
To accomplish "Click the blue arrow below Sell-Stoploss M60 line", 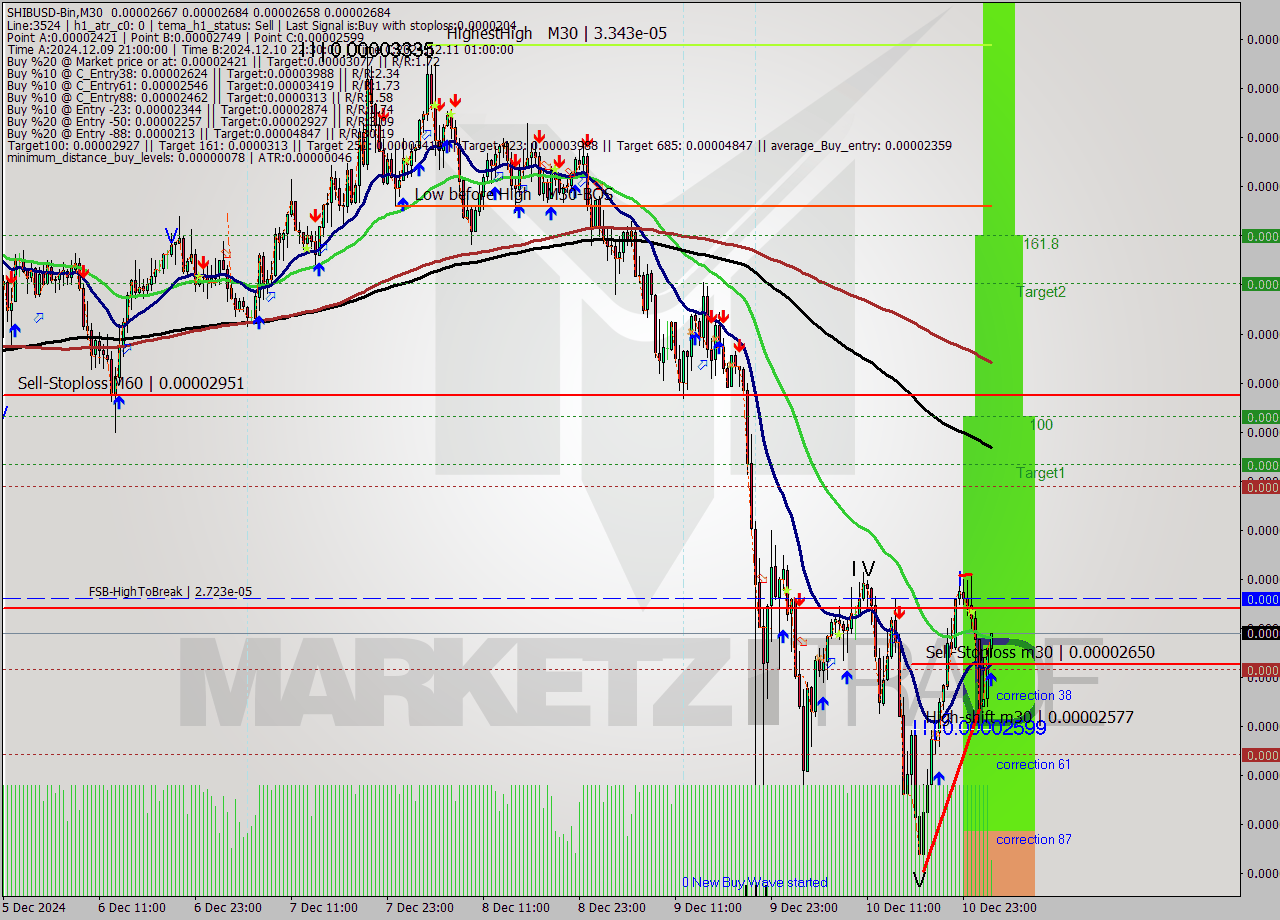I will [x=118, y=402].
